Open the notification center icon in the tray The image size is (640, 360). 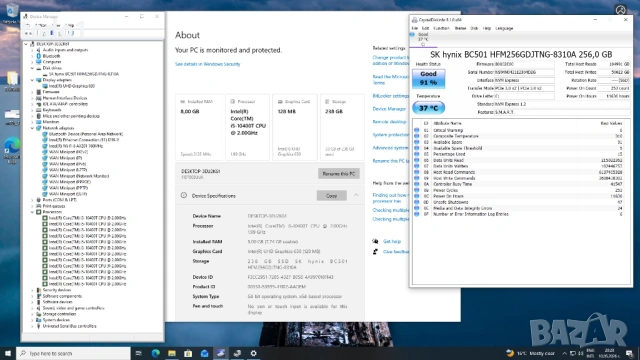(629, 353)
